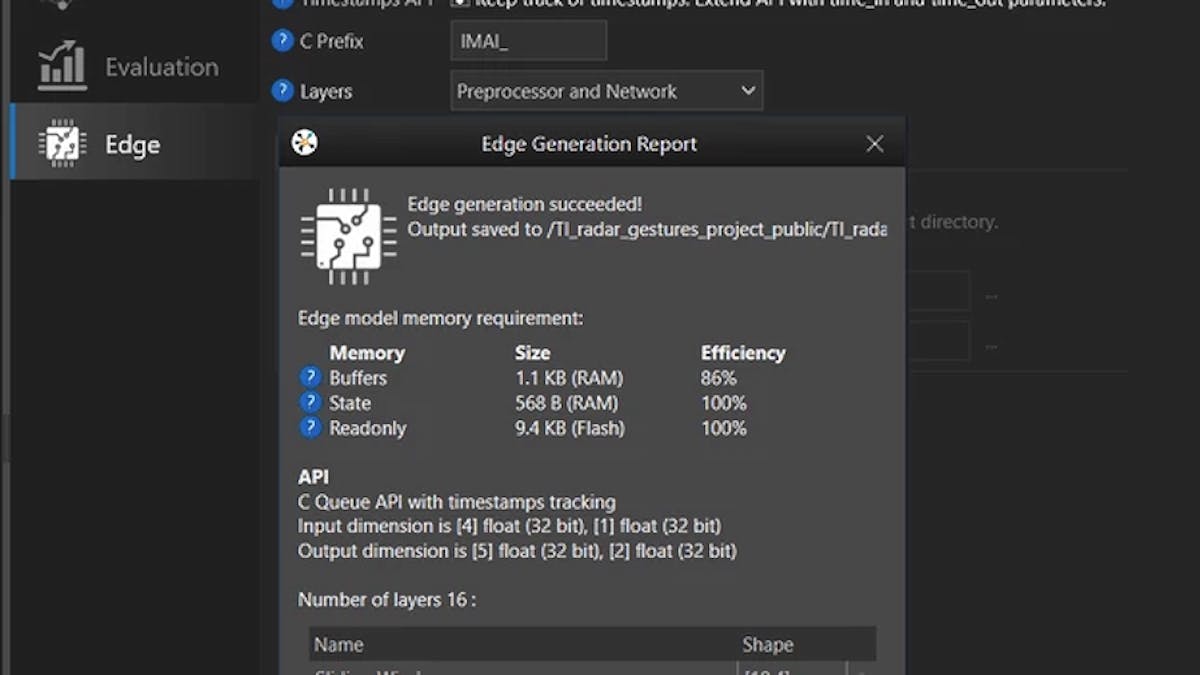
Task: Switch to the Edge tab label
Action: click(133, 145)
